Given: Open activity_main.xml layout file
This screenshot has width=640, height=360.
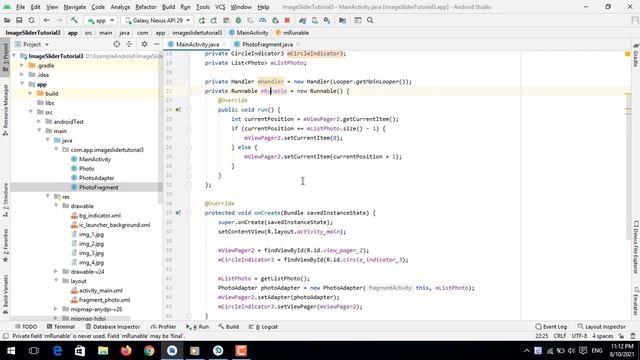Looking at the screenshot, I should pos(100,291).
